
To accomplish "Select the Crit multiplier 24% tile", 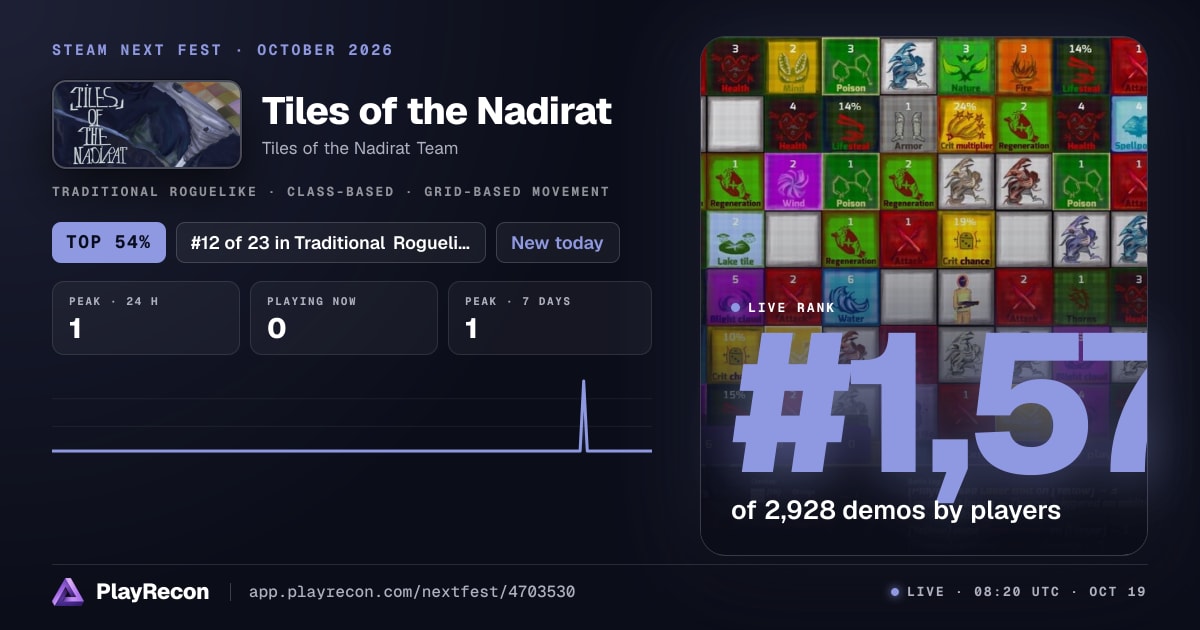I will 966,124.
